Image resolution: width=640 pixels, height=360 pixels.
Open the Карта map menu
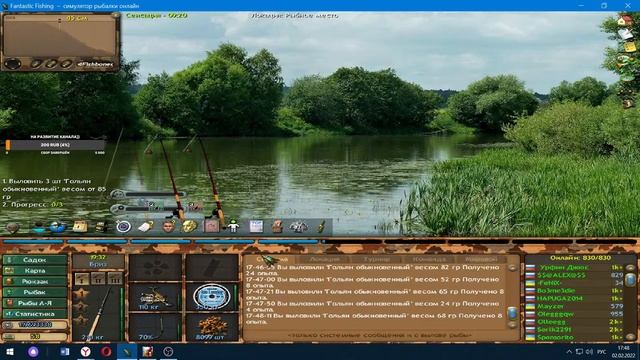pos(35,271)
